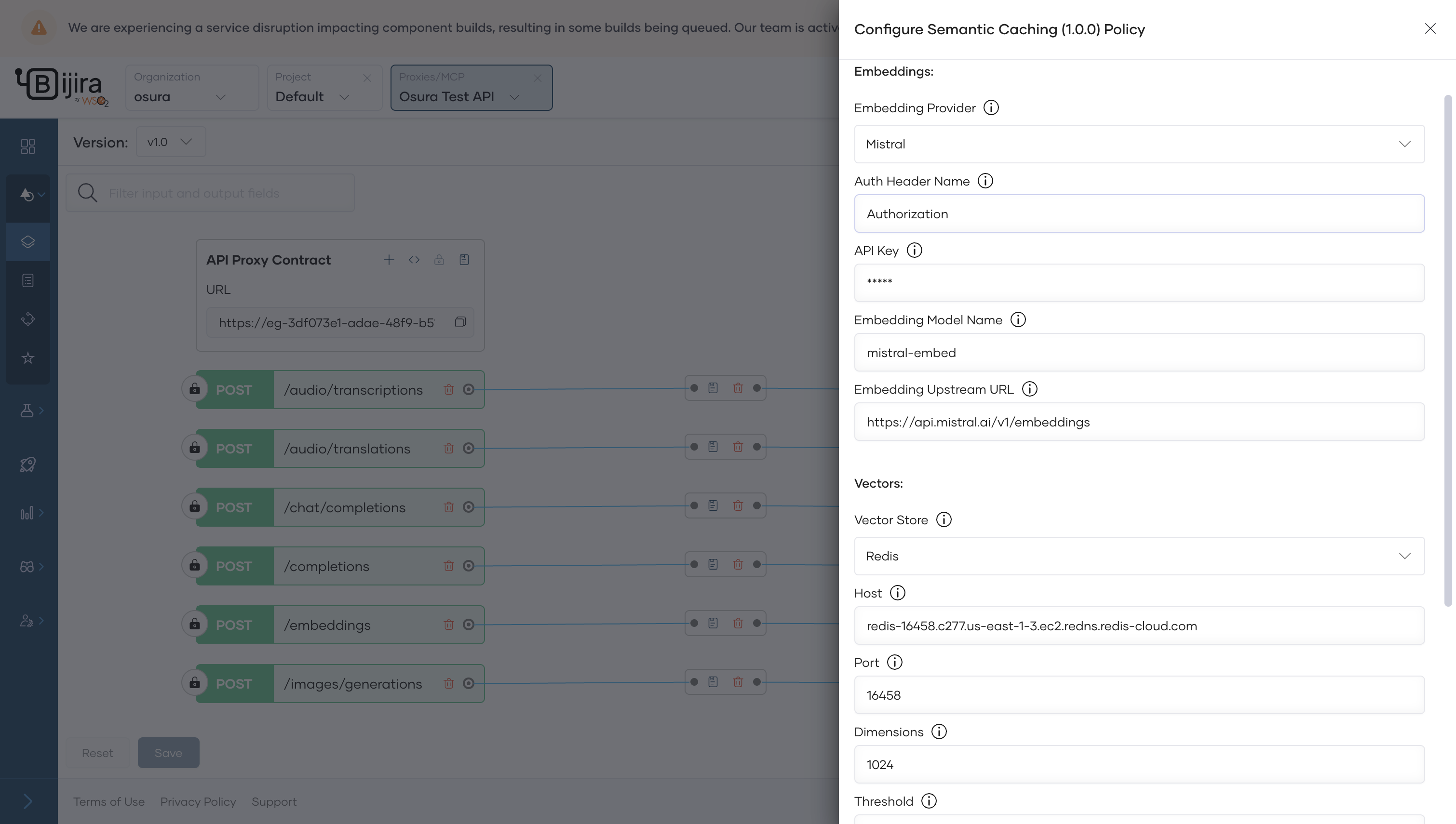
Task: Copy the API Proxy Contract URL
Action: click(460, 322)
